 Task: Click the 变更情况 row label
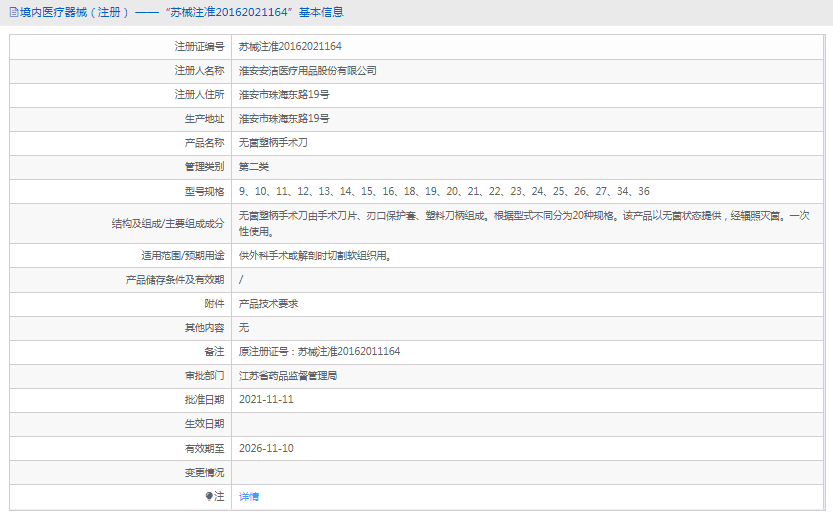pyautogui.click(x=205, y=472)
